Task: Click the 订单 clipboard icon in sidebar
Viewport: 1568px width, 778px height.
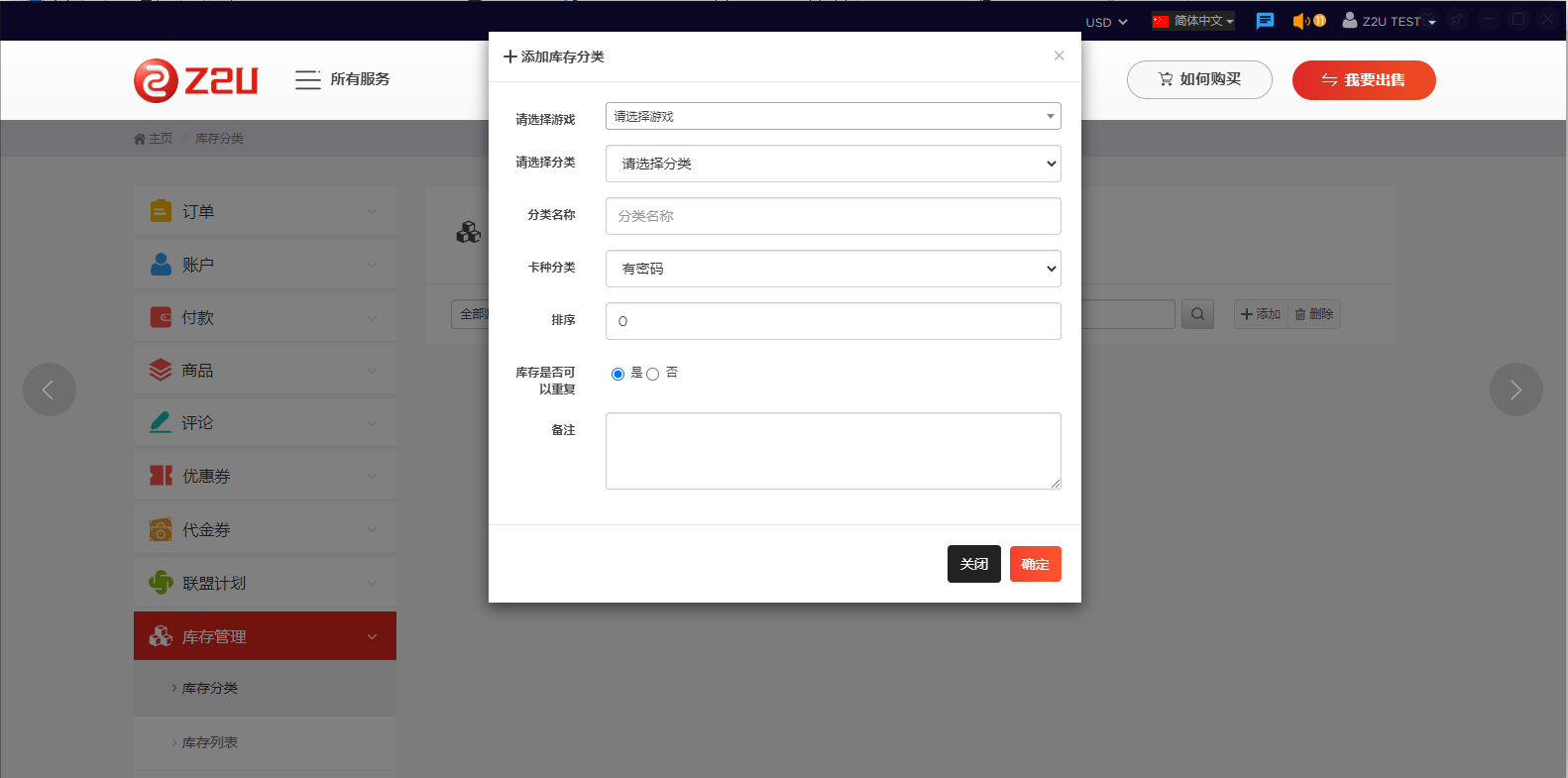Action: click(x=161, y=211)
